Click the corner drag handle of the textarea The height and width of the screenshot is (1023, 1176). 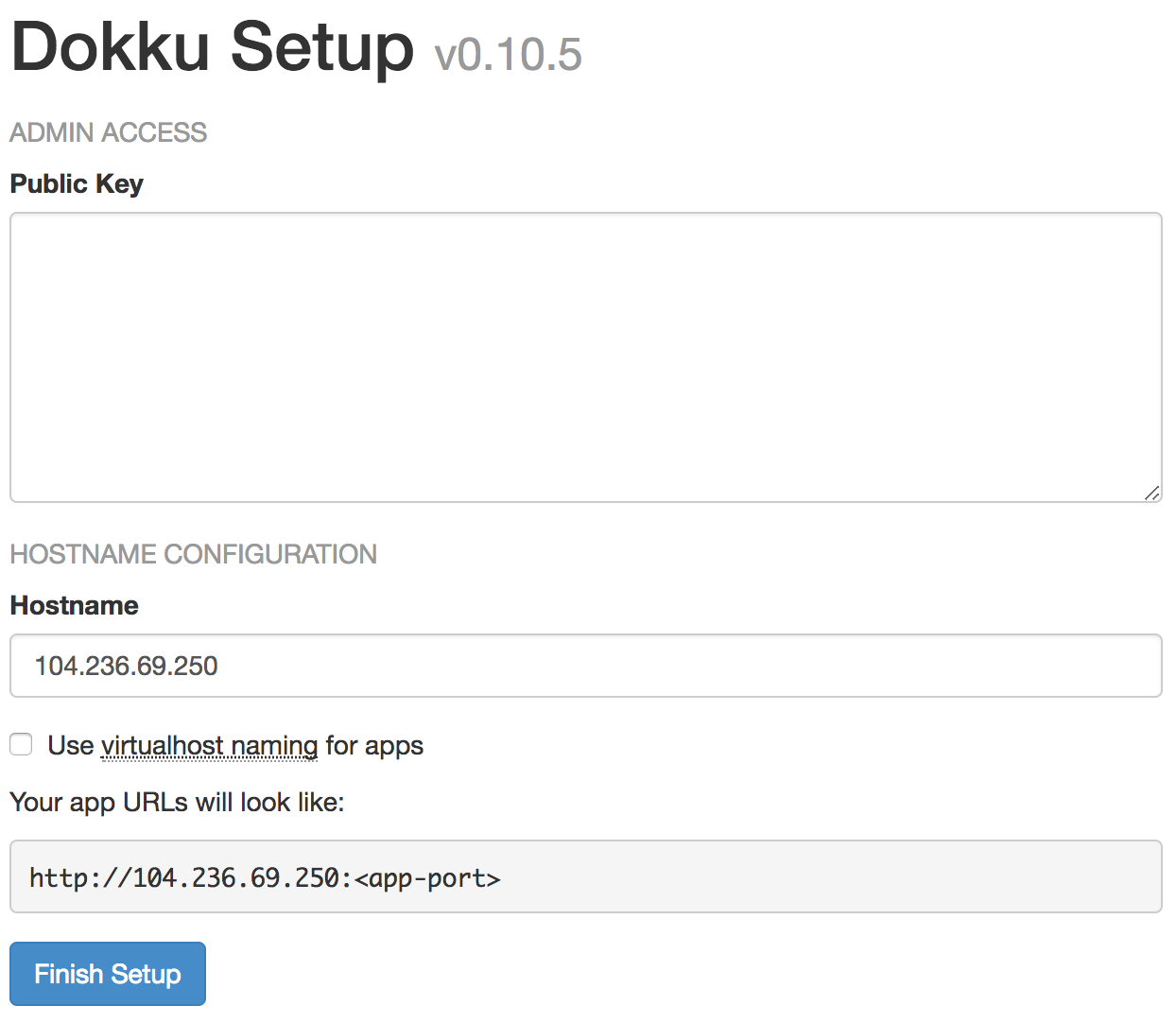click(1153, 492)
